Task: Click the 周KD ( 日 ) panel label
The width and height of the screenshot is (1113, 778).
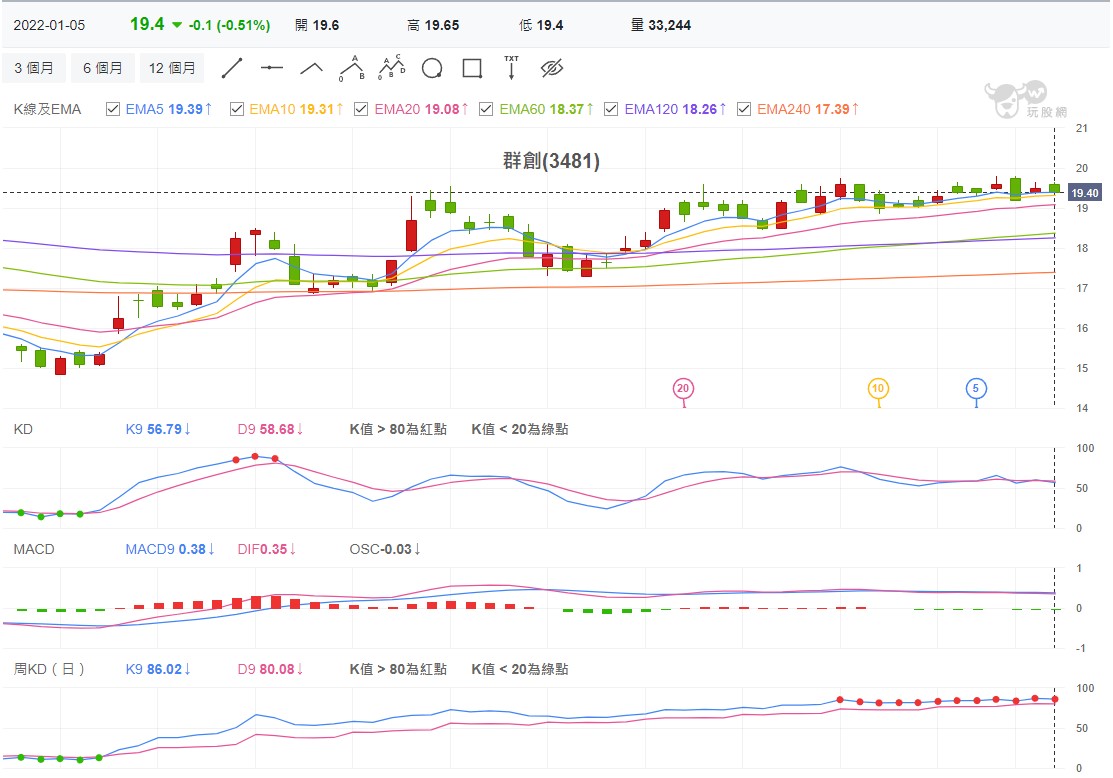Action: point(49,669)
